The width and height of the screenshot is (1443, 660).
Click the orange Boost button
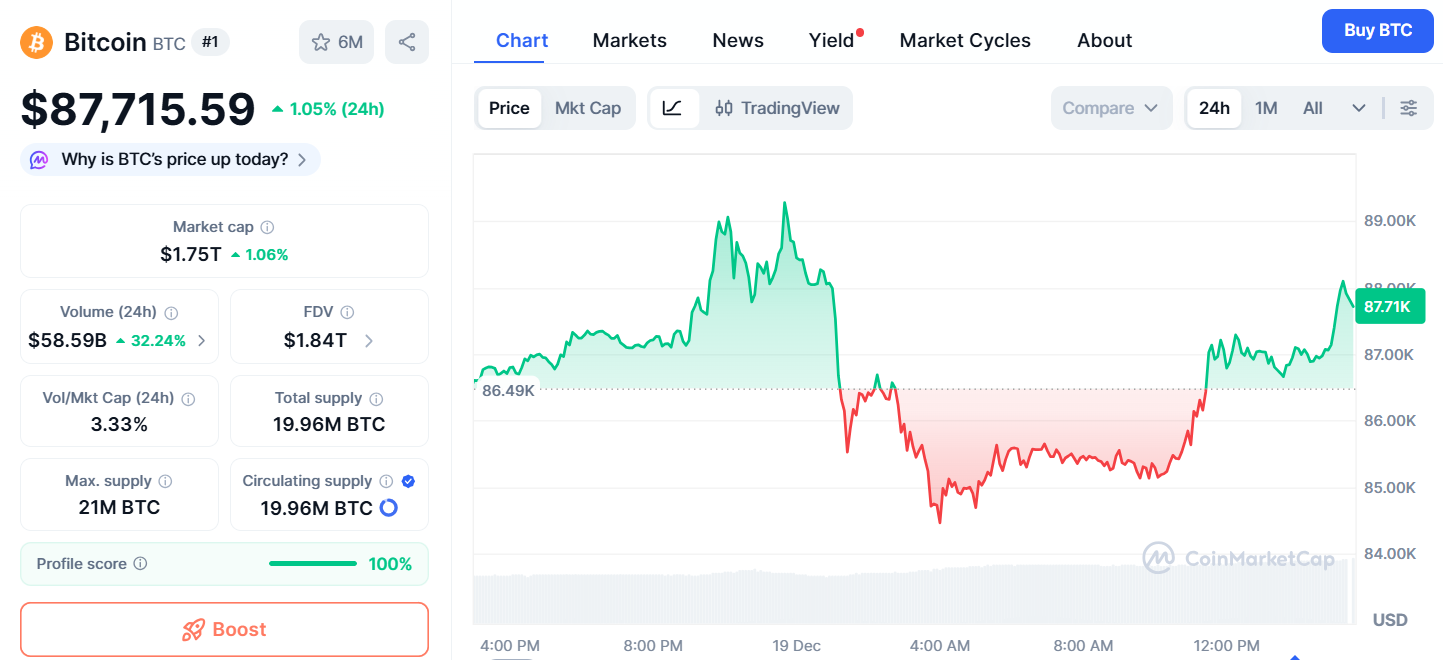click(x=224, y=629)
